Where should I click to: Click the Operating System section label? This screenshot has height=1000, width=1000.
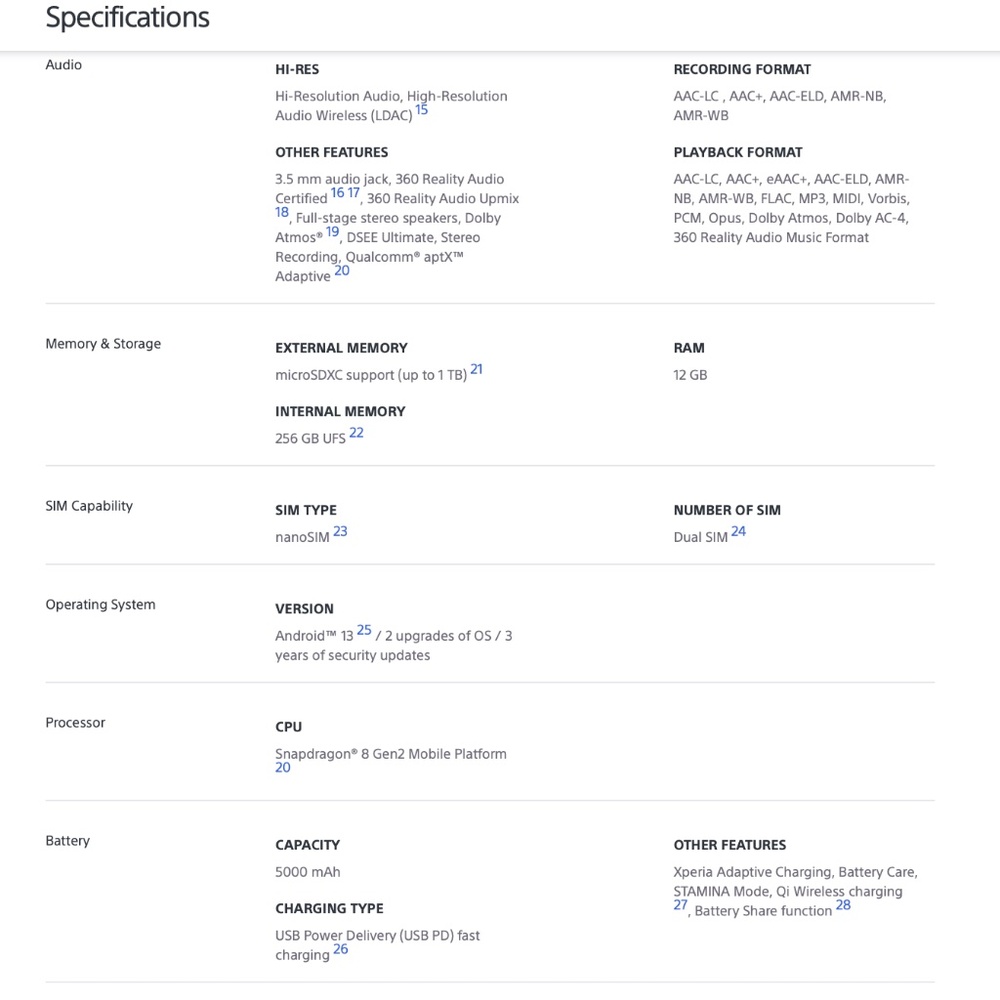pos(100,605)
